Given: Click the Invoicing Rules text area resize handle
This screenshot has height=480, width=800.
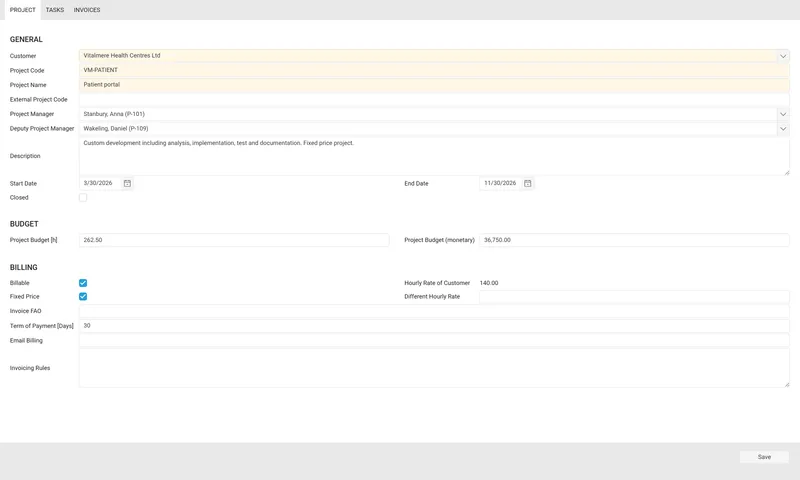Looking at the screenshot, I should click(x=787, y=384).
